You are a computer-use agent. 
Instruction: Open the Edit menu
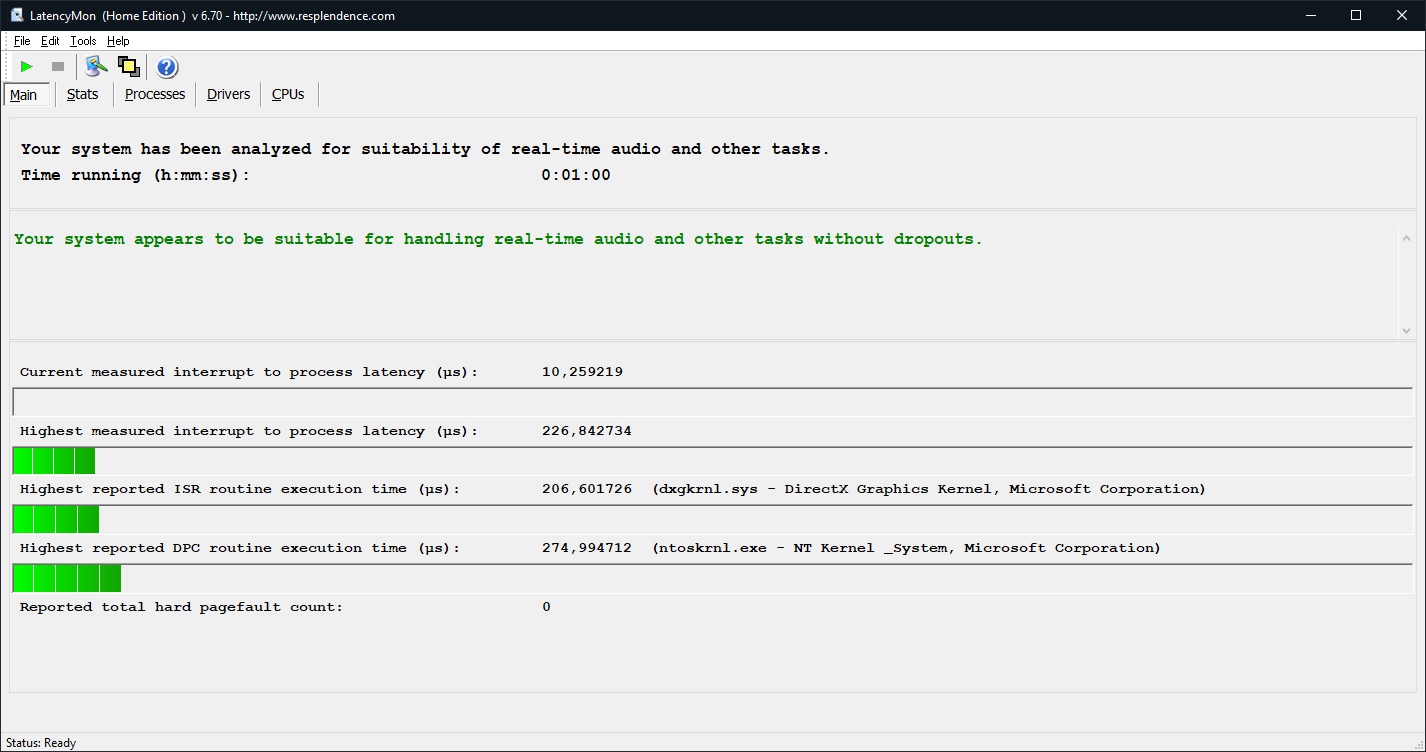50,41
